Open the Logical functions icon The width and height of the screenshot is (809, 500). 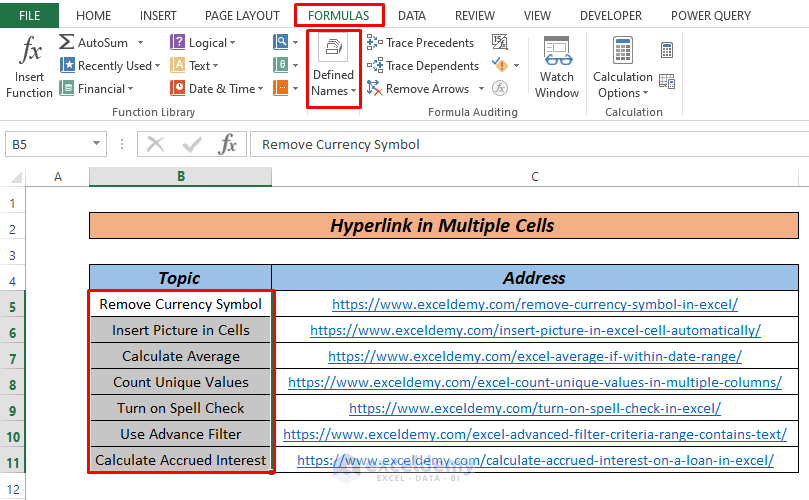[x=177, y=42]
